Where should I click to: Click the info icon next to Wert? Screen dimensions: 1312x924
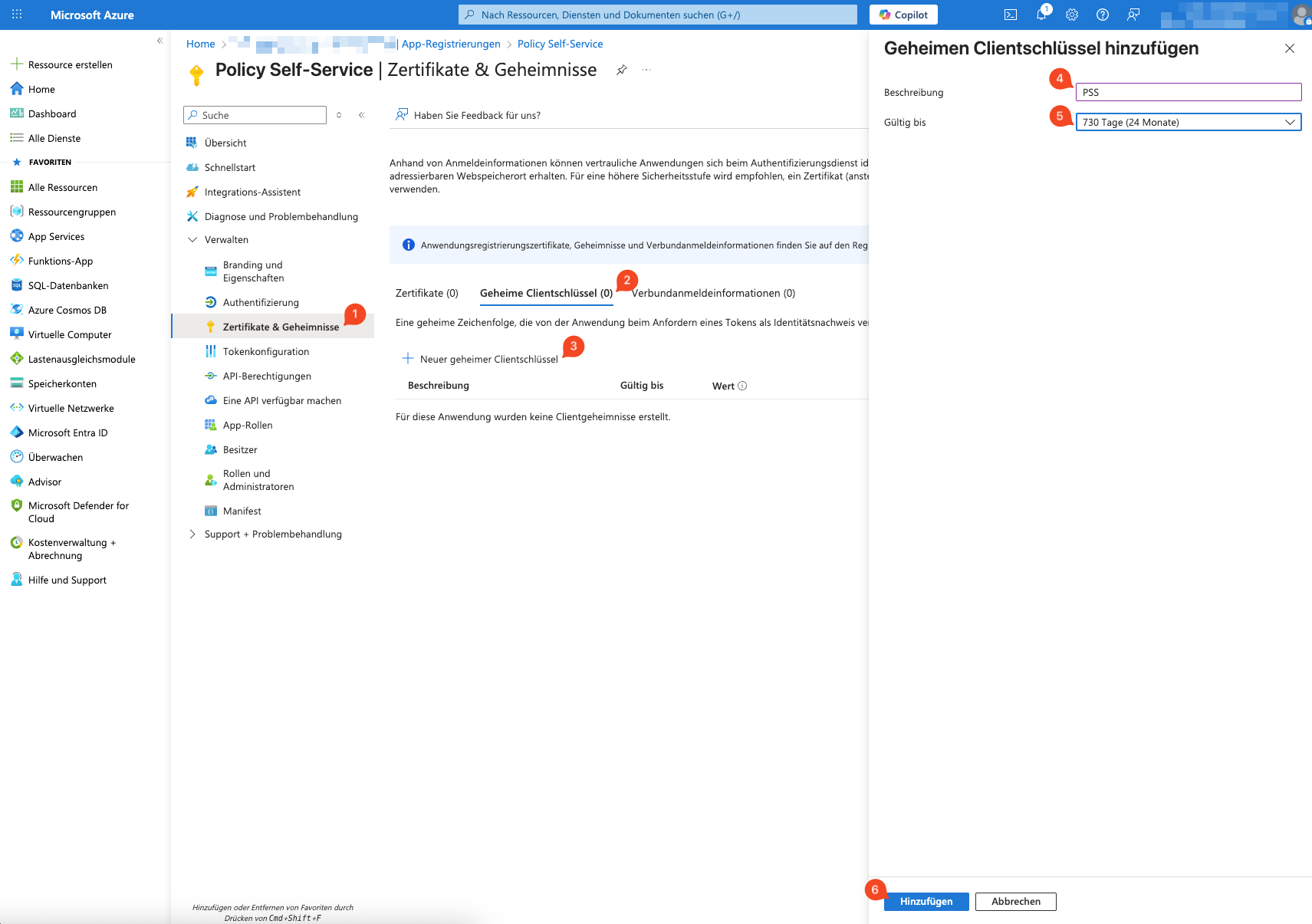pyautogui.click(x=742, y=386)
